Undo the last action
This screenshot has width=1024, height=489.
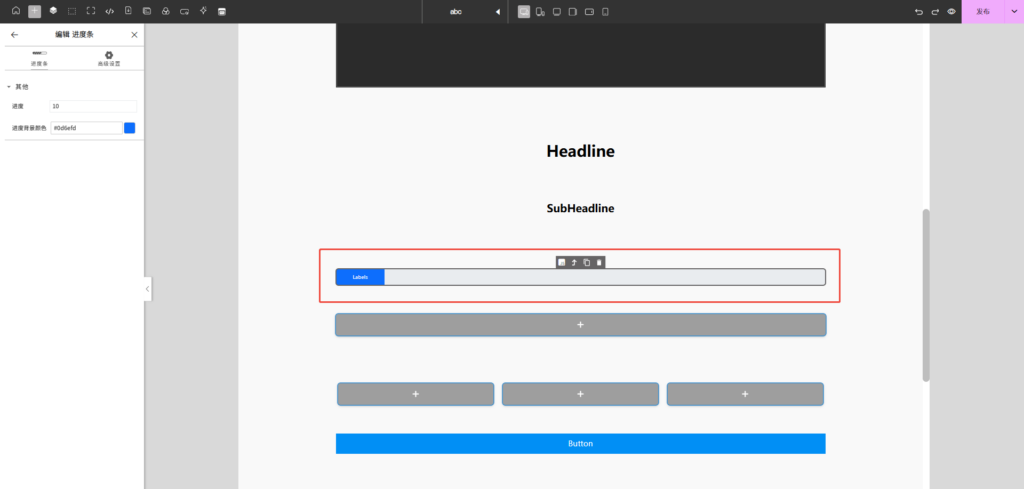pyautogui.click(x=919, y=12)
